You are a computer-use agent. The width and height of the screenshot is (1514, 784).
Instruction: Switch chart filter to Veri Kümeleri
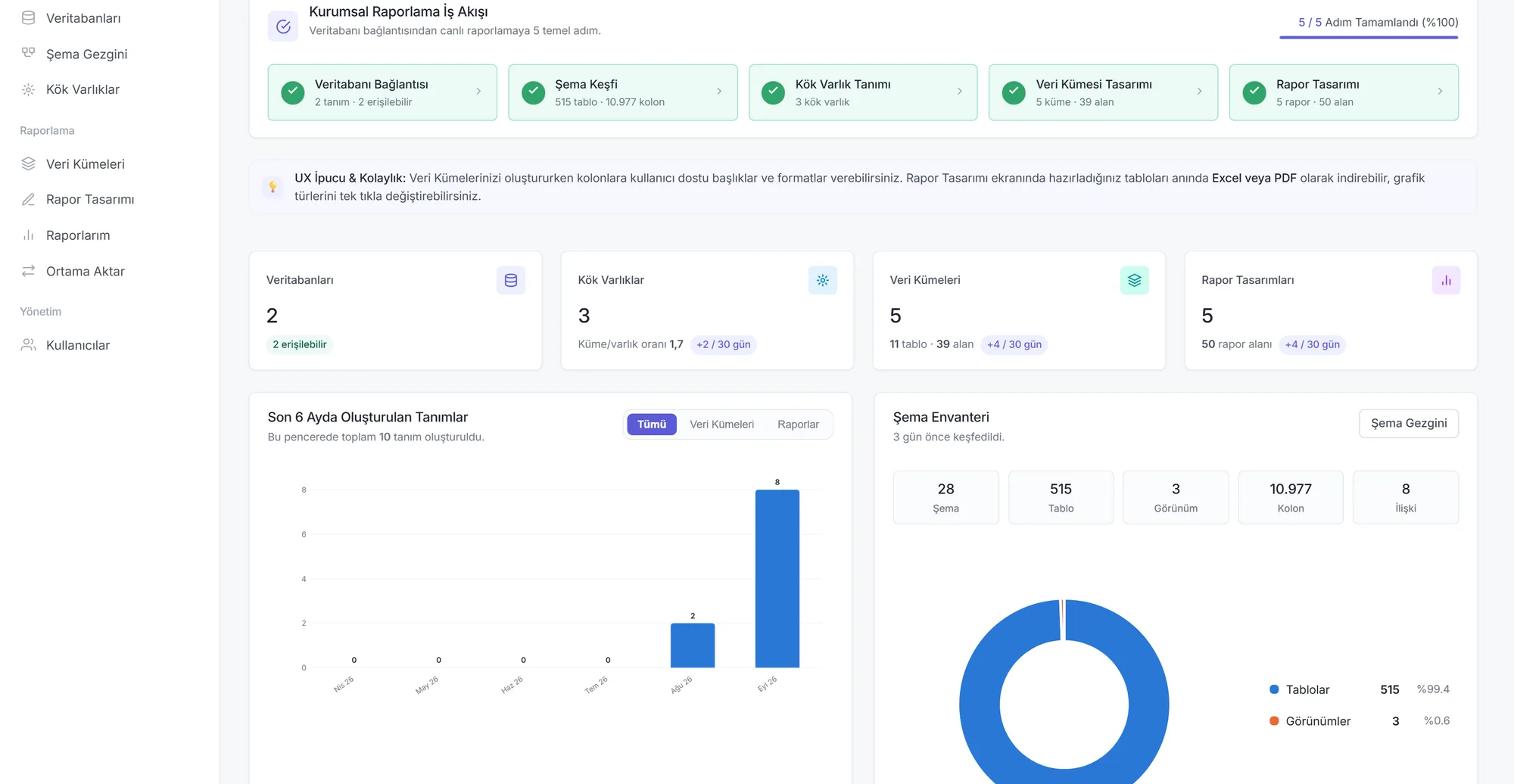point(721,425)
